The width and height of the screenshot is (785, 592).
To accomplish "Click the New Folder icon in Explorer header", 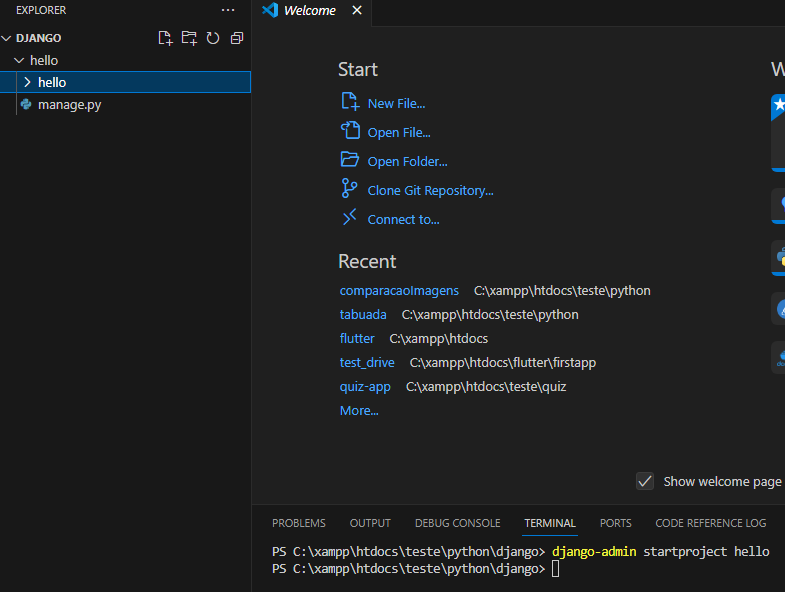I will [x=189, y=38].
